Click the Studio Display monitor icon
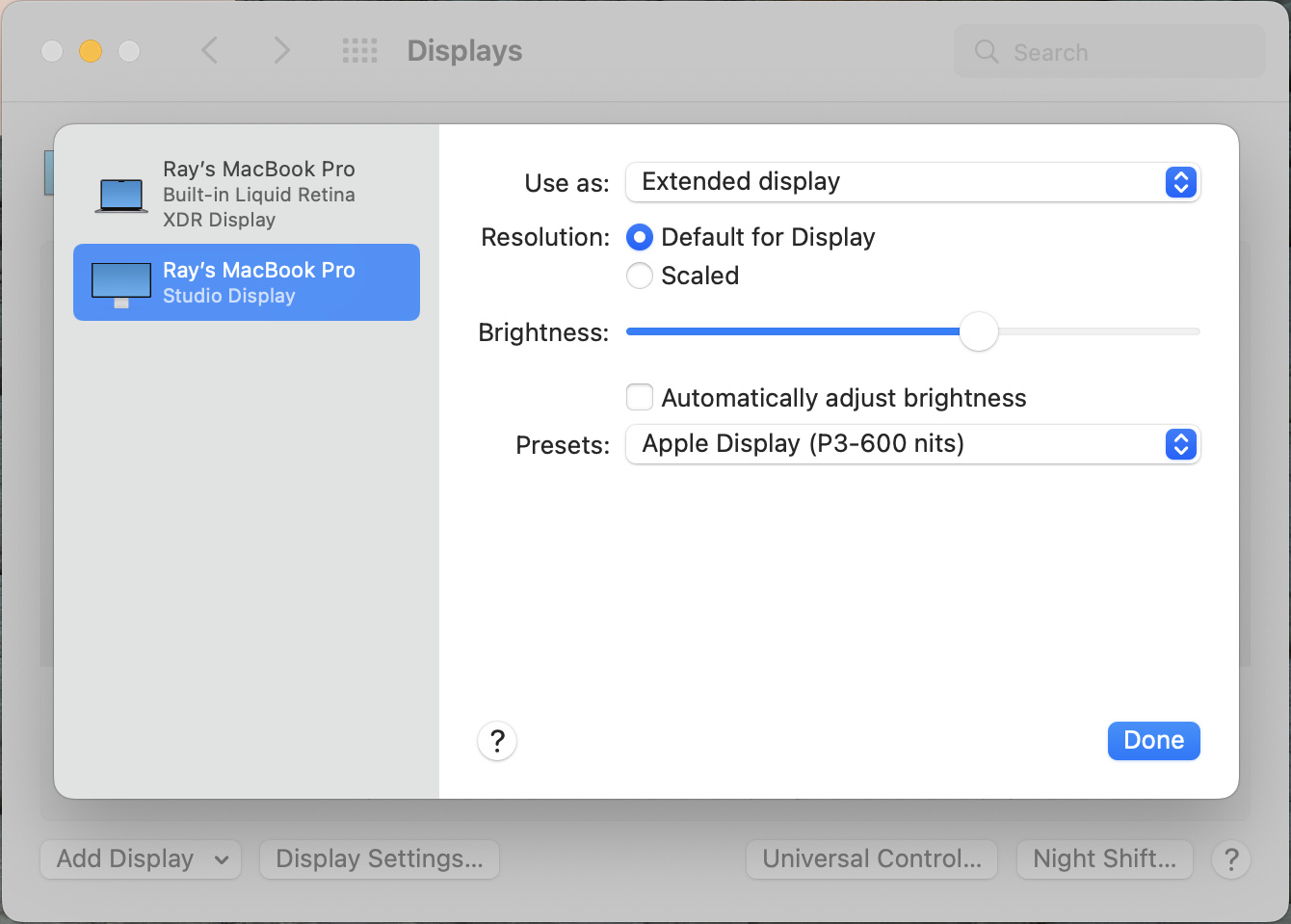The width and height of the screenshot is (1291, 924). pyautogui.click(x=121, y=283)
